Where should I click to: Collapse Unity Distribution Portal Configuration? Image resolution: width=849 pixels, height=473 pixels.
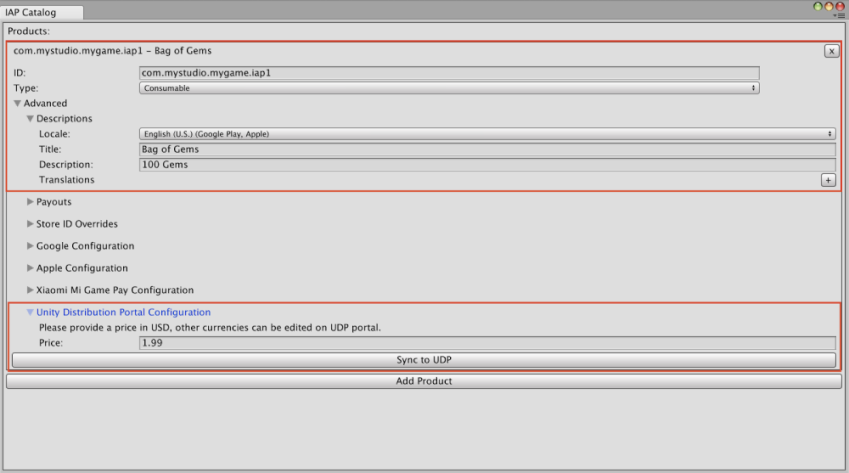pyautogui.click(x=31, y=313)
